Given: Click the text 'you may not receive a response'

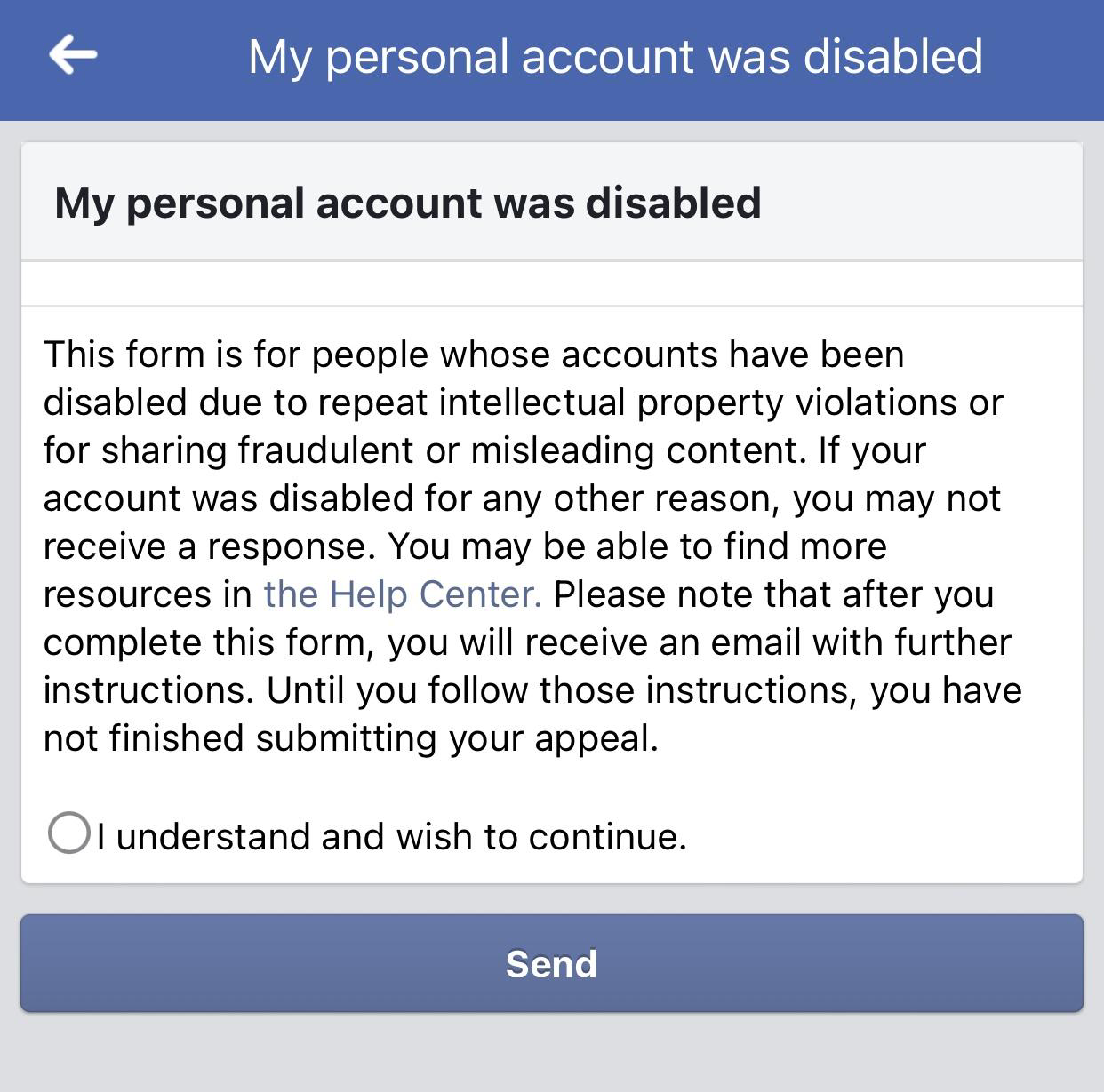Looking at the screenshot, I should [x=896, y=498].
